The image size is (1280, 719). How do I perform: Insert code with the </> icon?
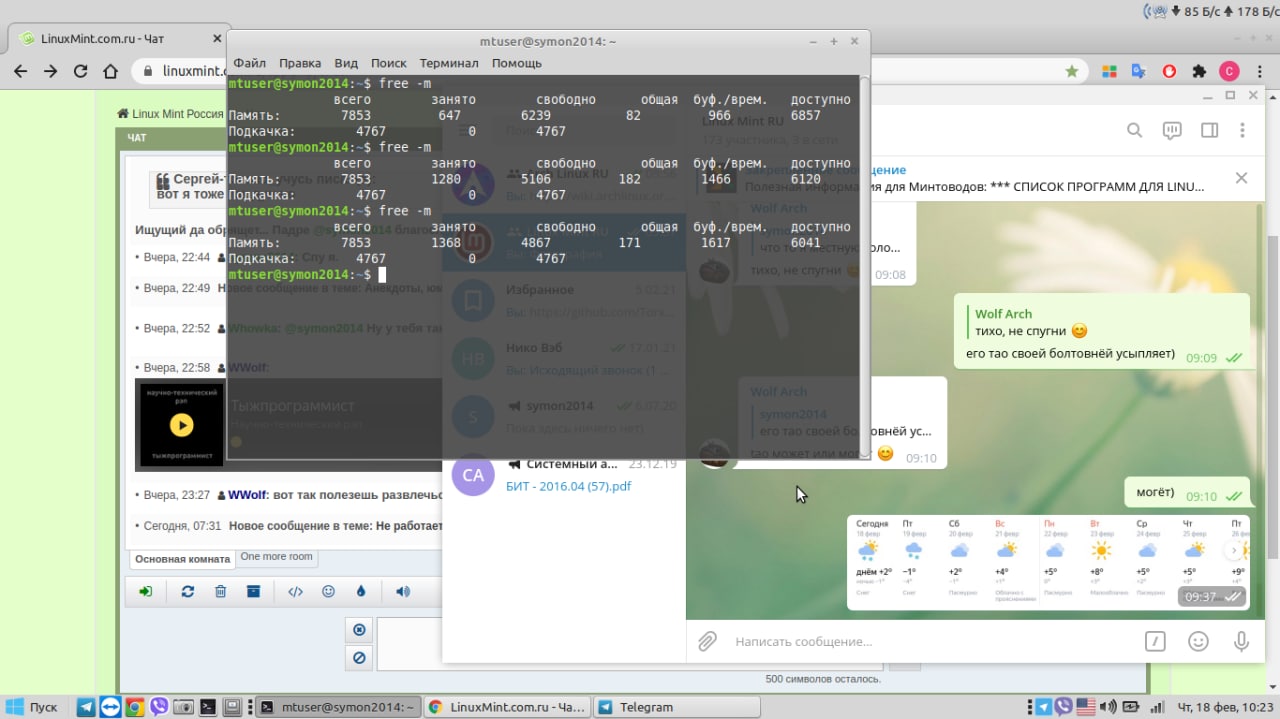tap(295, 592)
